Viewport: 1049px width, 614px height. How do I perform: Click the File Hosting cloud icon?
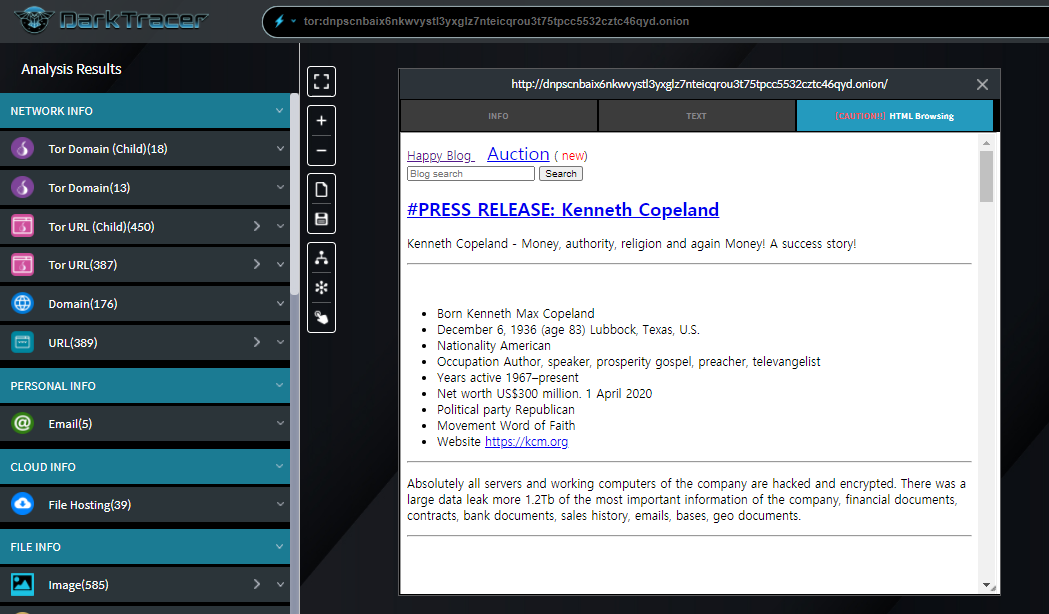(23, 504)
